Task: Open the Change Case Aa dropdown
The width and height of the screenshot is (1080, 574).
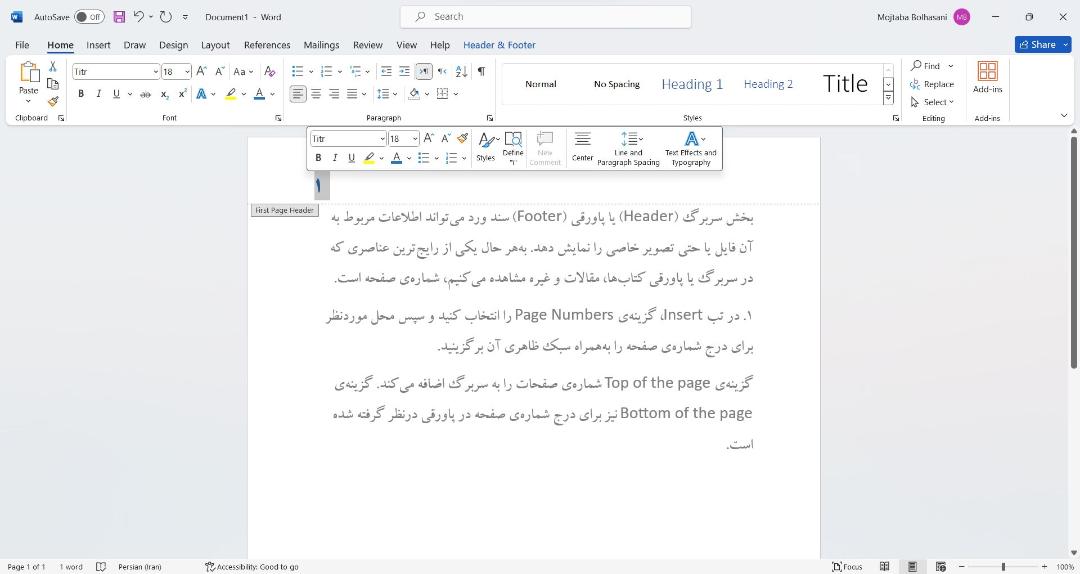Action: 243,71
